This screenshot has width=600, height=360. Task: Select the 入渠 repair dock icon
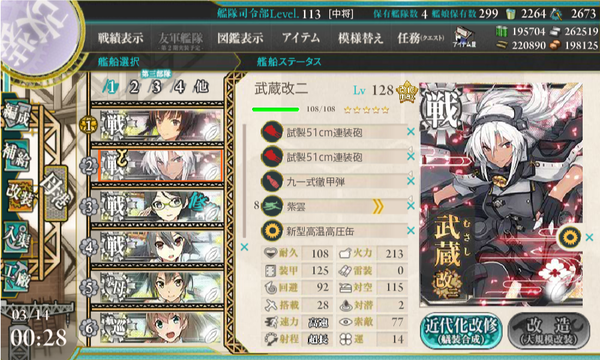point(16,238)
